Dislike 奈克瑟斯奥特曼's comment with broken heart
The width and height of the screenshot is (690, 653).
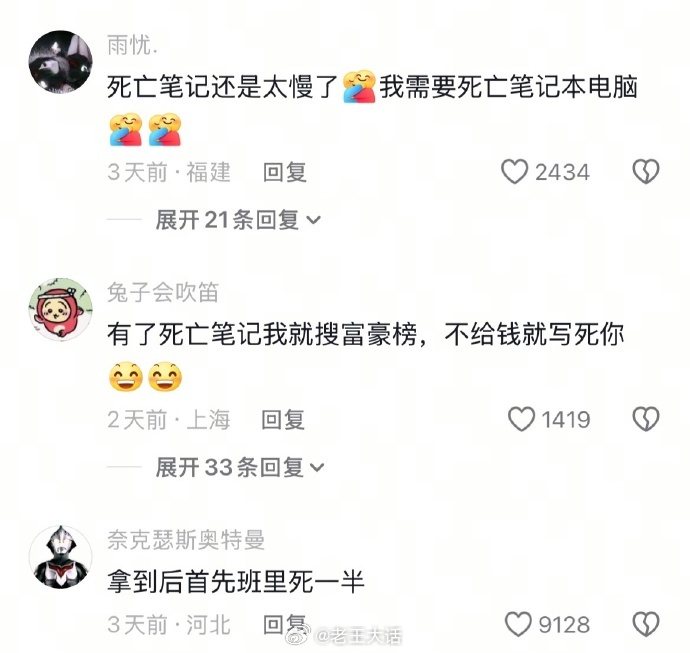pos(646,624)
